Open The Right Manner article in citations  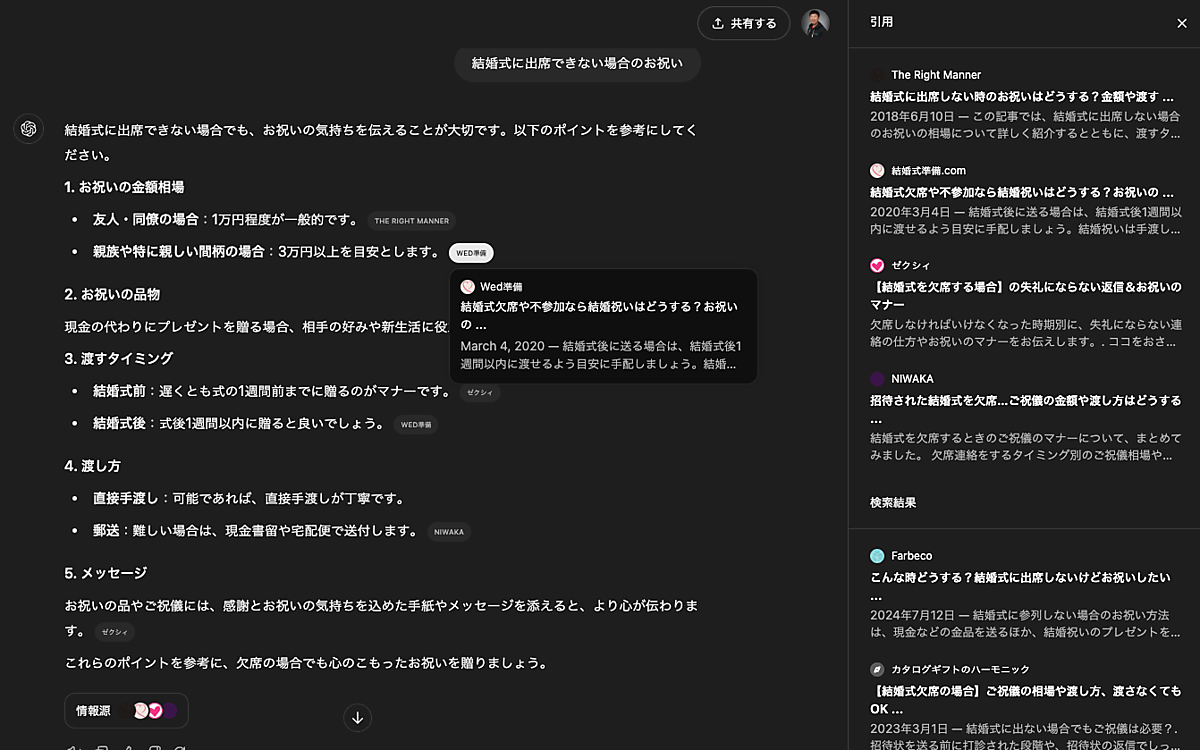pos(1021,97)
